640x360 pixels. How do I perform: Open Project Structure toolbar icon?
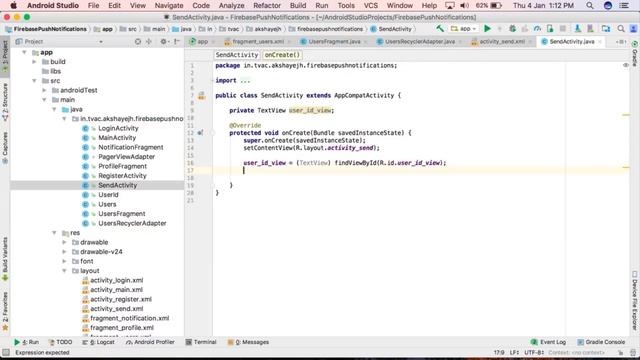(606, 29)
